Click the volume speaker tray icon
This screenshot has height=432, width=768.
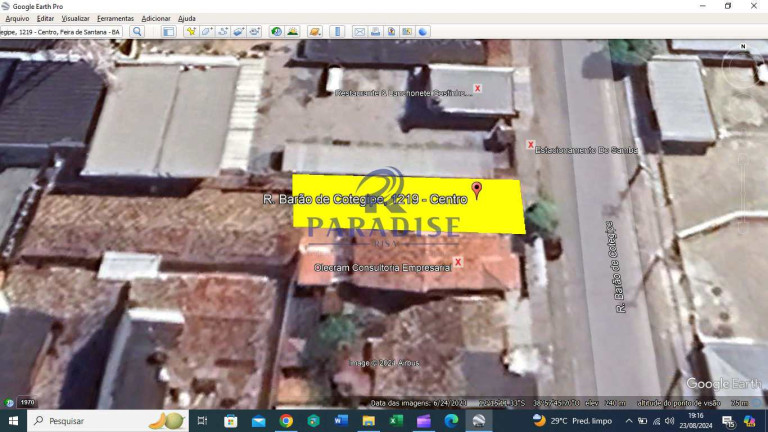(x=669, y=421)
